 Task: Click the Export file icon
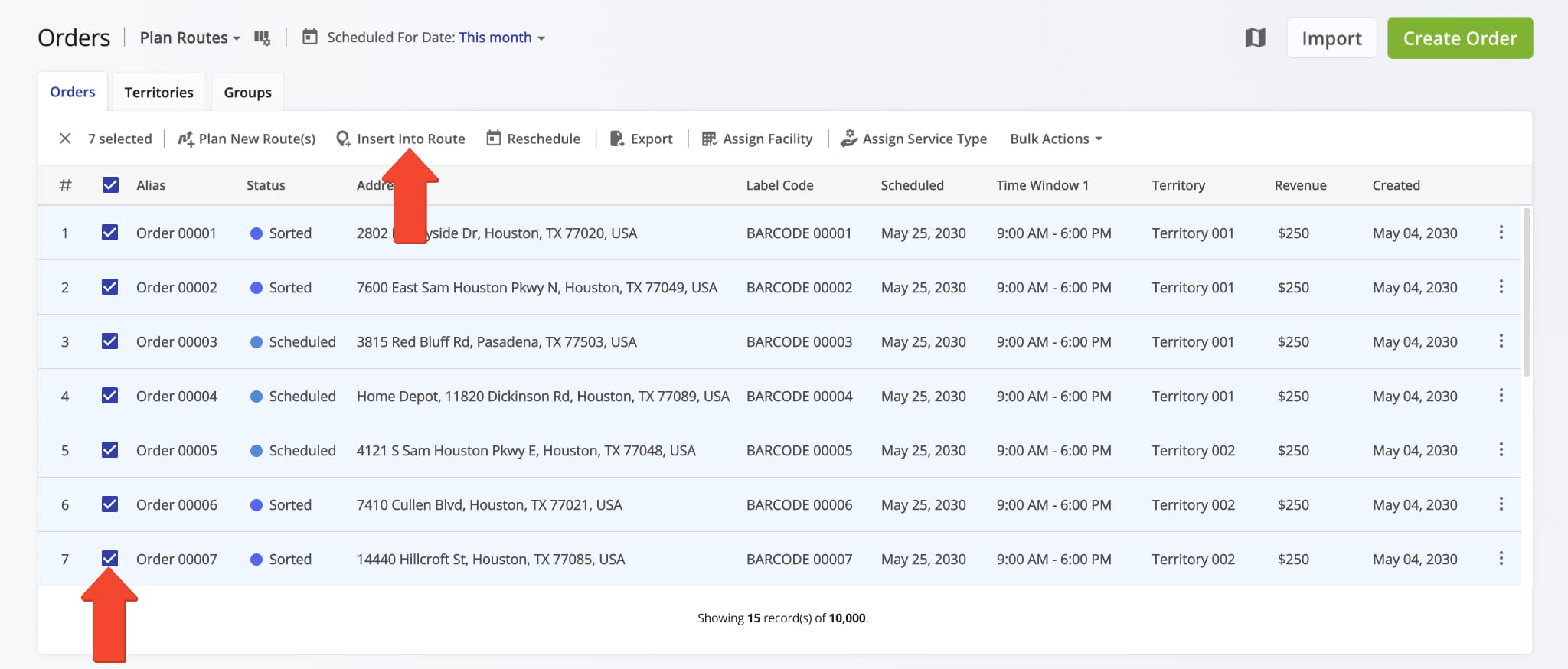tap(617, 139)
